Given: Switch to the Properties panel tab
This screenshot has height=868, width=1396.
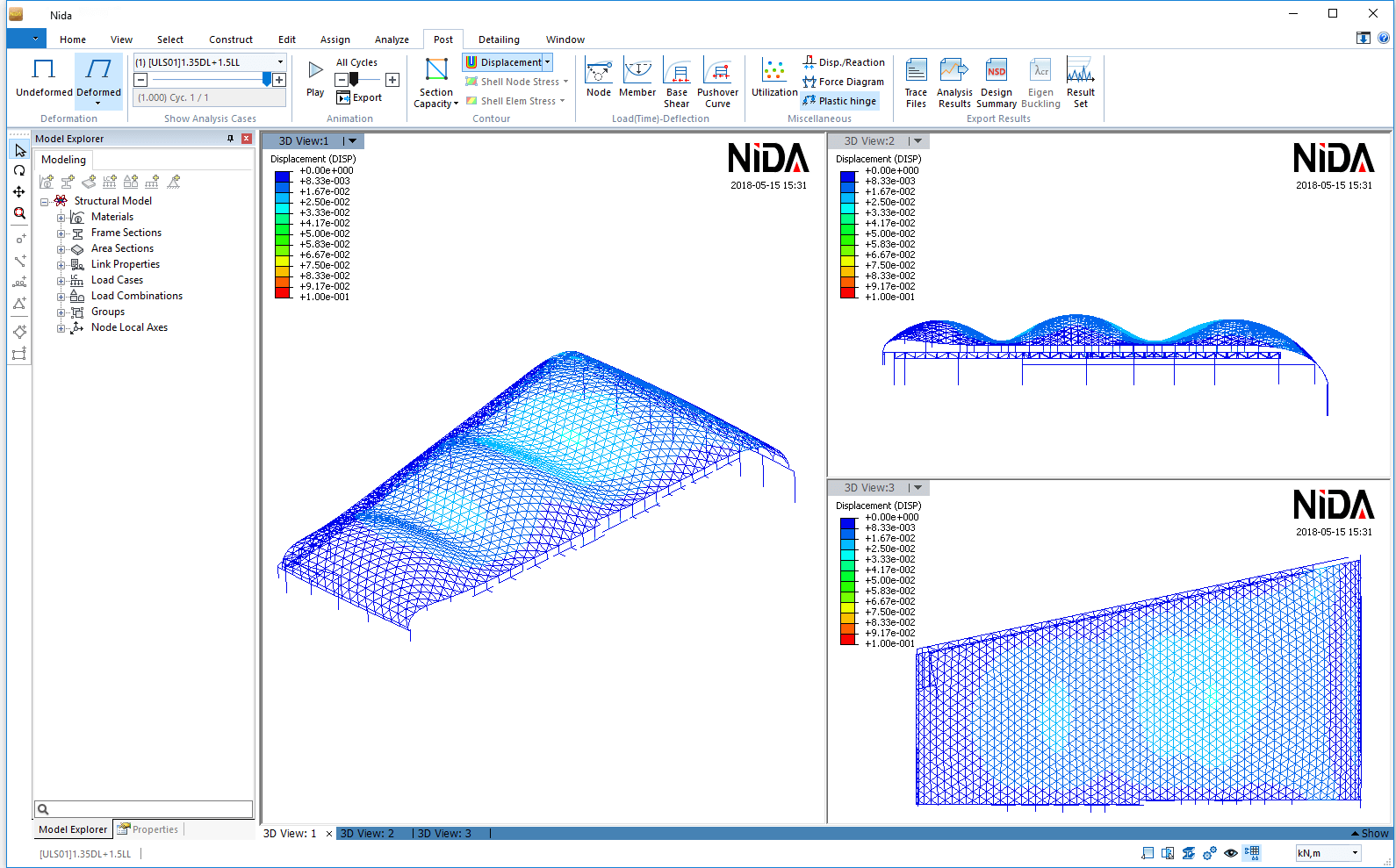Looking at the screenshot, I should pyautogui.click(x=148, y=829).
